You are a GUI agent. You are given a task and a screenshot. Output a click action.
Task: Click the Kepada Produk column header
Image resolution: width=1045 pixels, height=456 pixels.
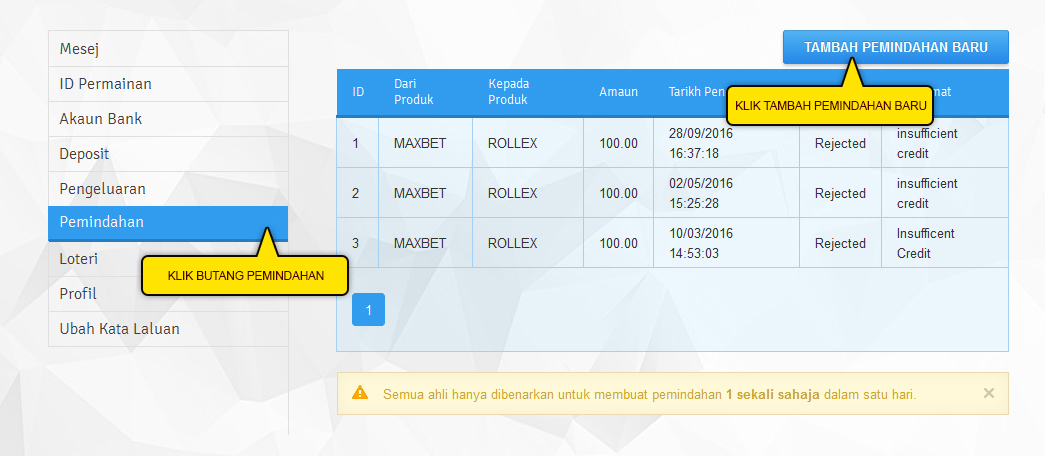tap(508, 92)
